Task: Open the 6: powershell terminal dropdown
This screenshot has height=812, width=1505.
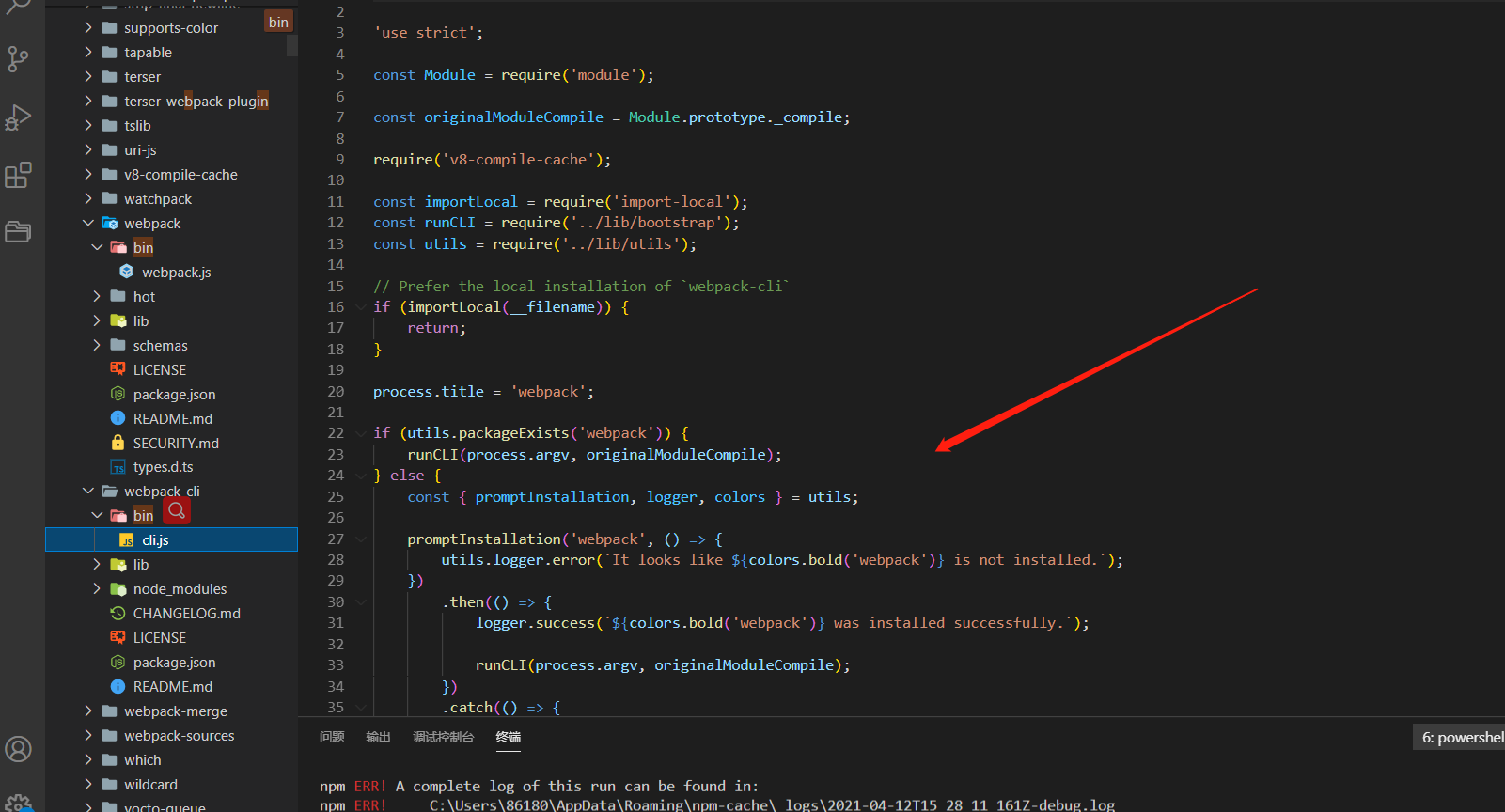Action: pyautogui.click(x=1459, y=737)
